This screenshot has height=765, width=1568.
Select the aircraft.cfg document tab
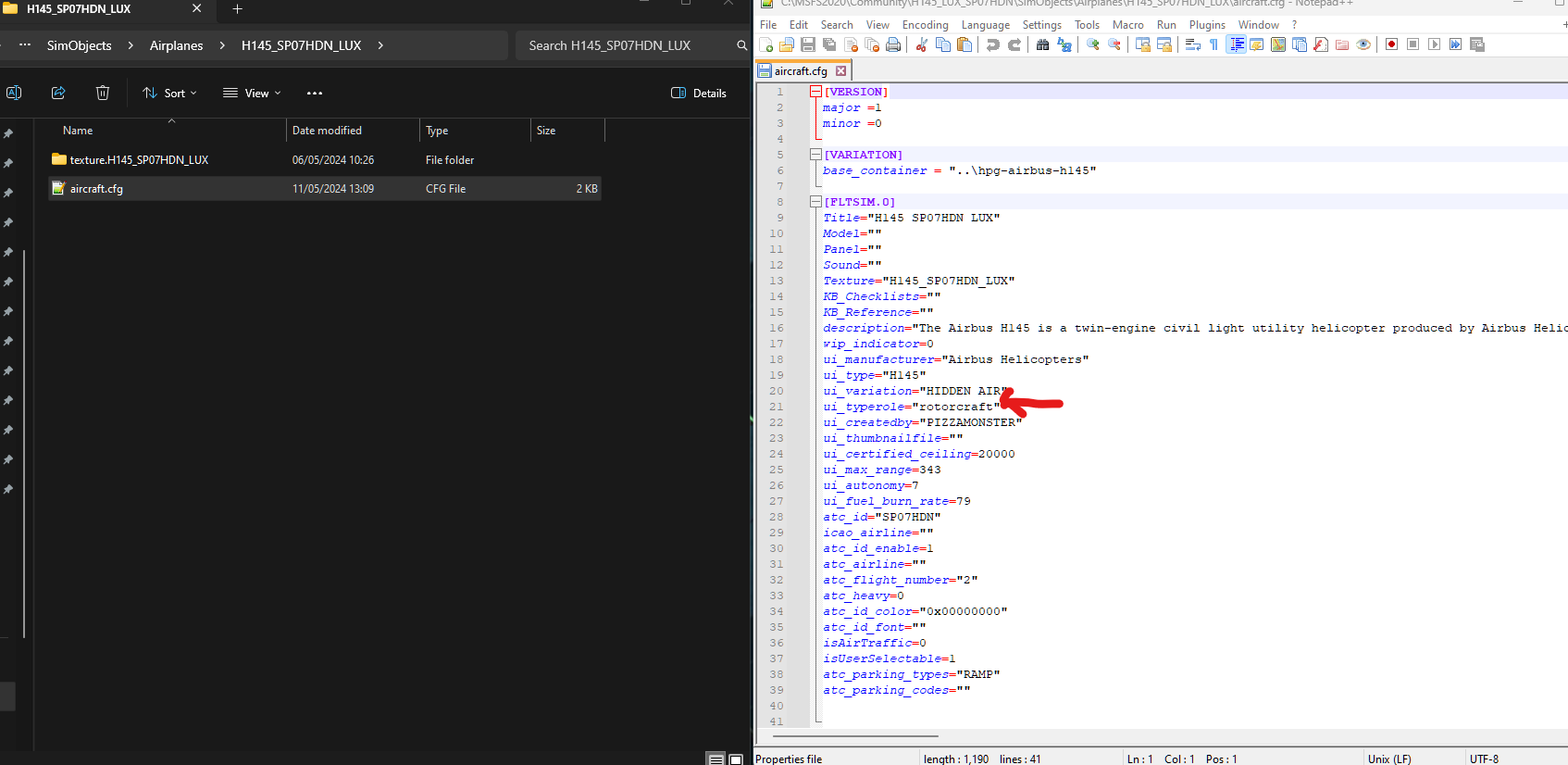pos(802,70)
